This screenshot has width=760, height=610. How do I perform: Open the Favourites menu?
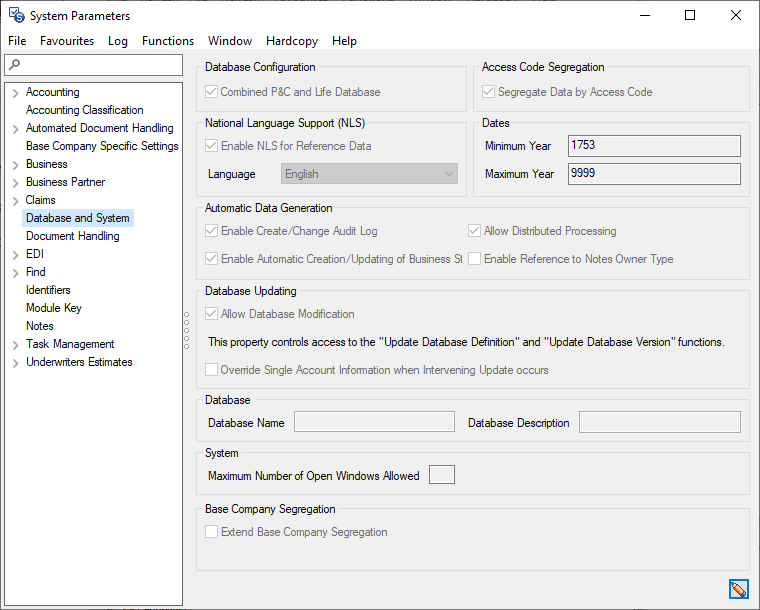(67, 41)
